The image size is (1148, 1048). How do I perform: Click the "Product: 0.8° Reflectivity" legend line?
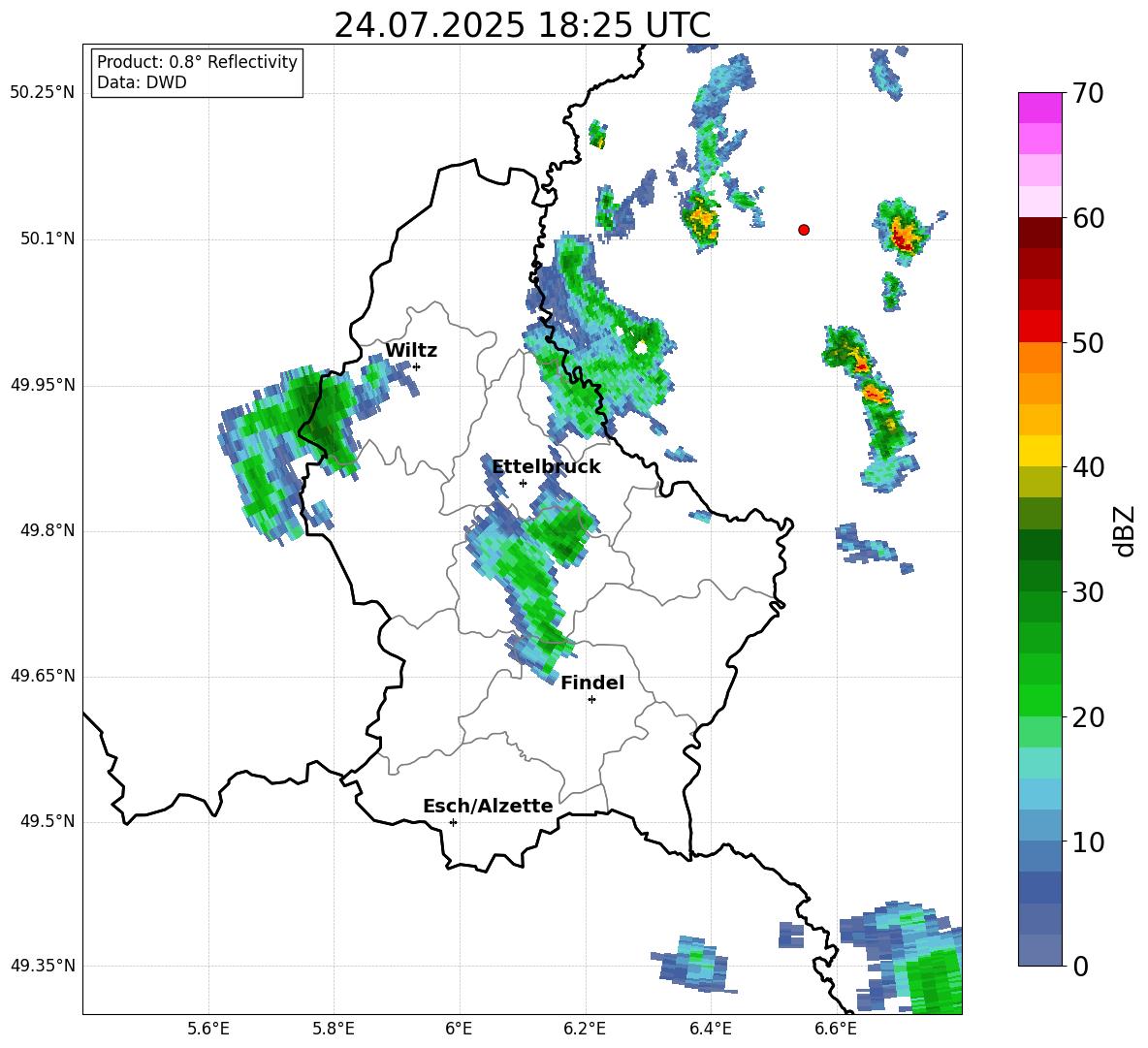(197, 62)
